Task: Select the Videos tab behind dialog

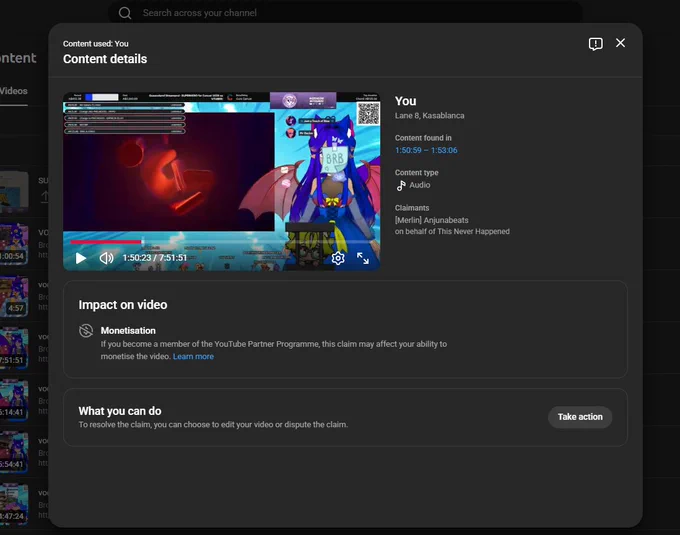Action: coord(13,91)
